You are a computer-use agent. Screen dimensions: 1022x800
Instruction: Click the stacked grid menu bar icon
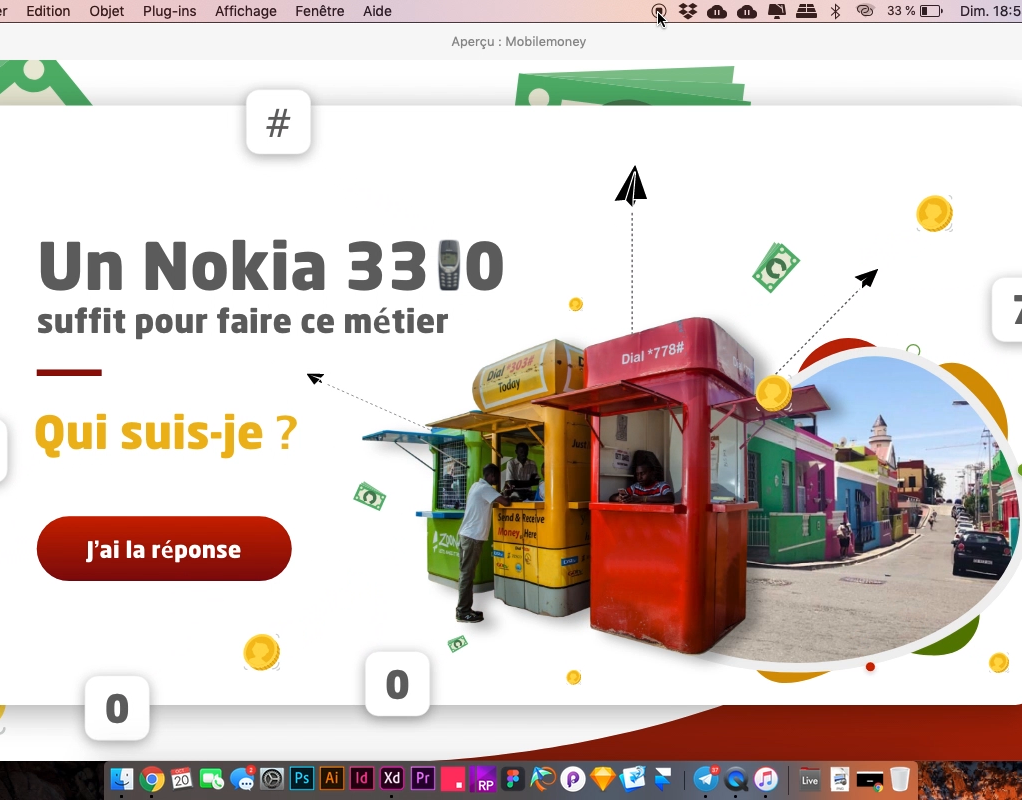coord(806,11)
